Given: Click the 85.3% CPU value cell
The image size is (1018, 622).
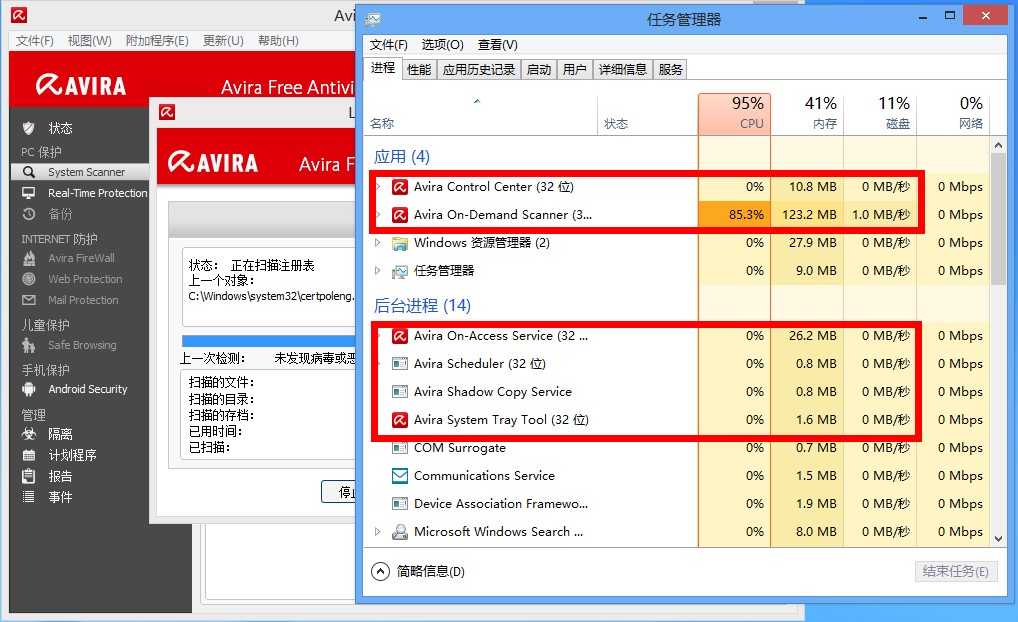Looking at the screenshot, I should coord(734,215).
